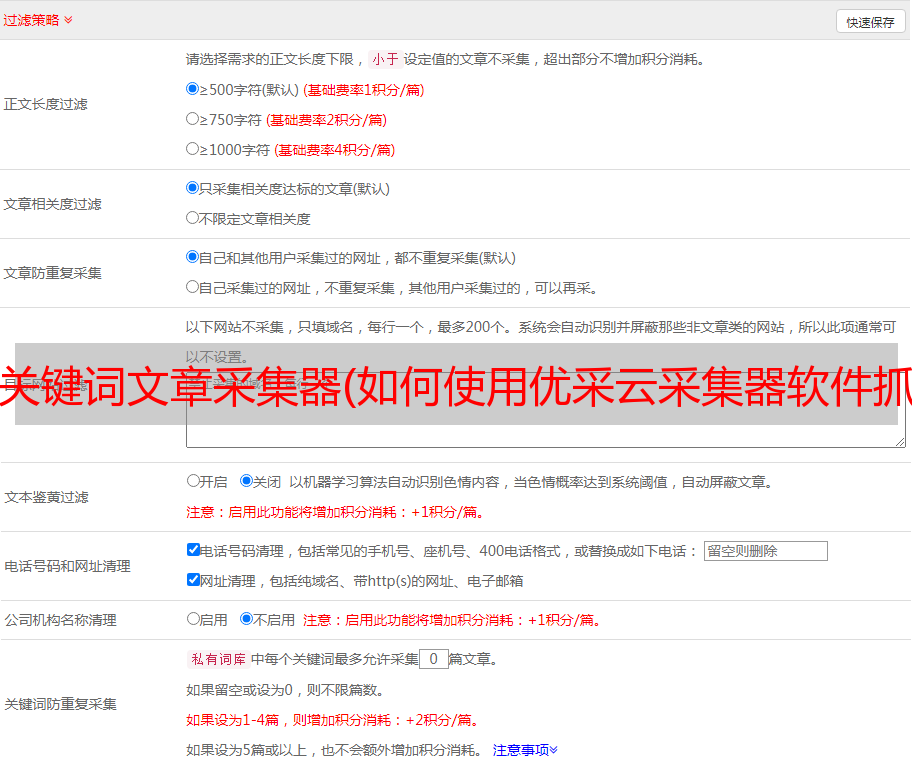Choose 不限定文章相关度 option

[193, 218]
